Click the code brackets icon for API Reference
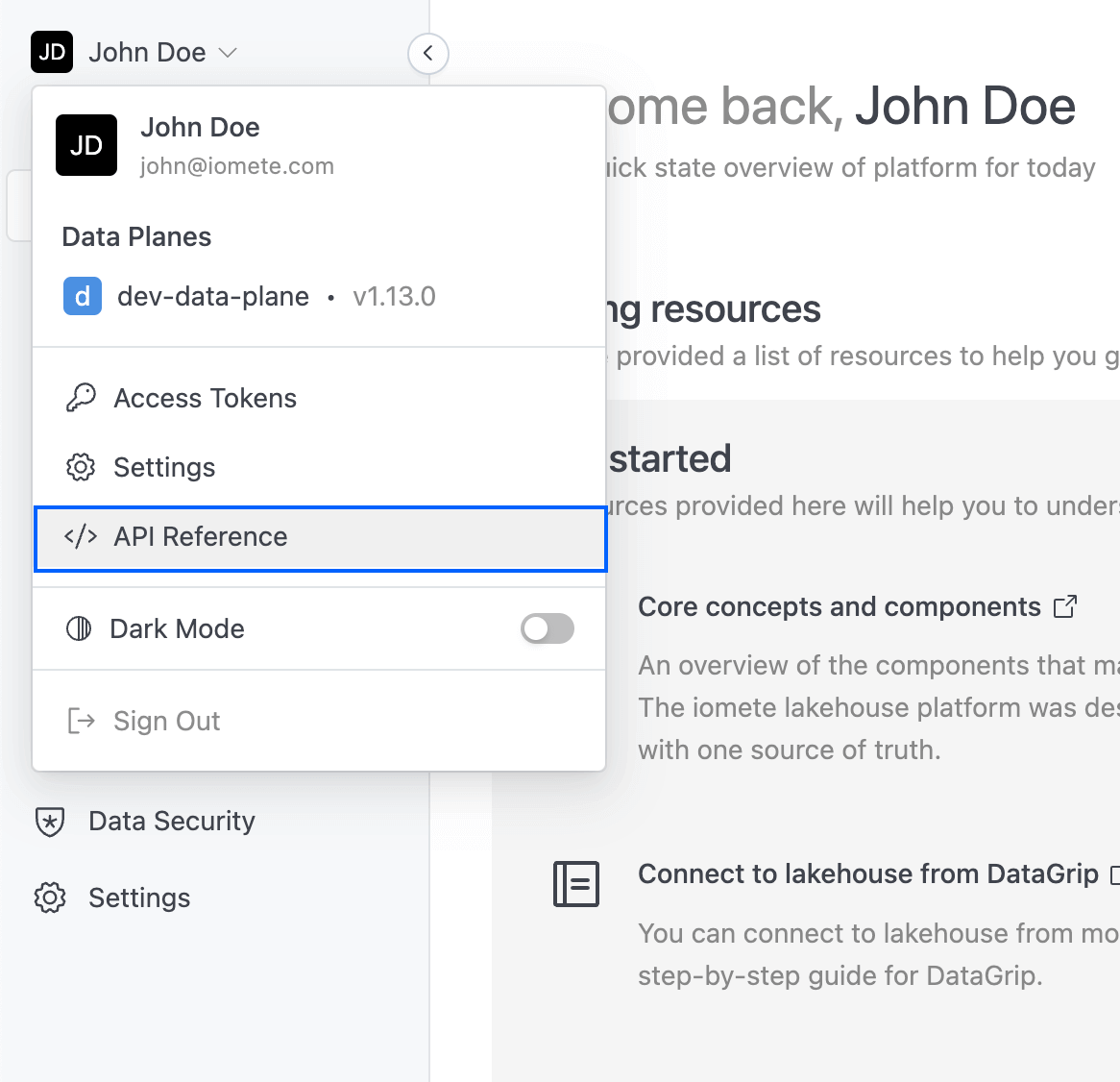Viewport: 1120px width, 1082px height. [81, 536]
